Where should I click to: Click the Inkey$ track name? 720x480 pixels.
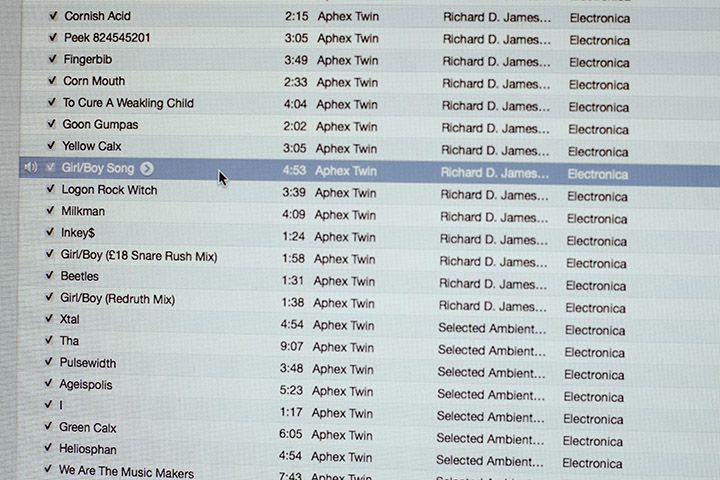[x=80, y=234]
